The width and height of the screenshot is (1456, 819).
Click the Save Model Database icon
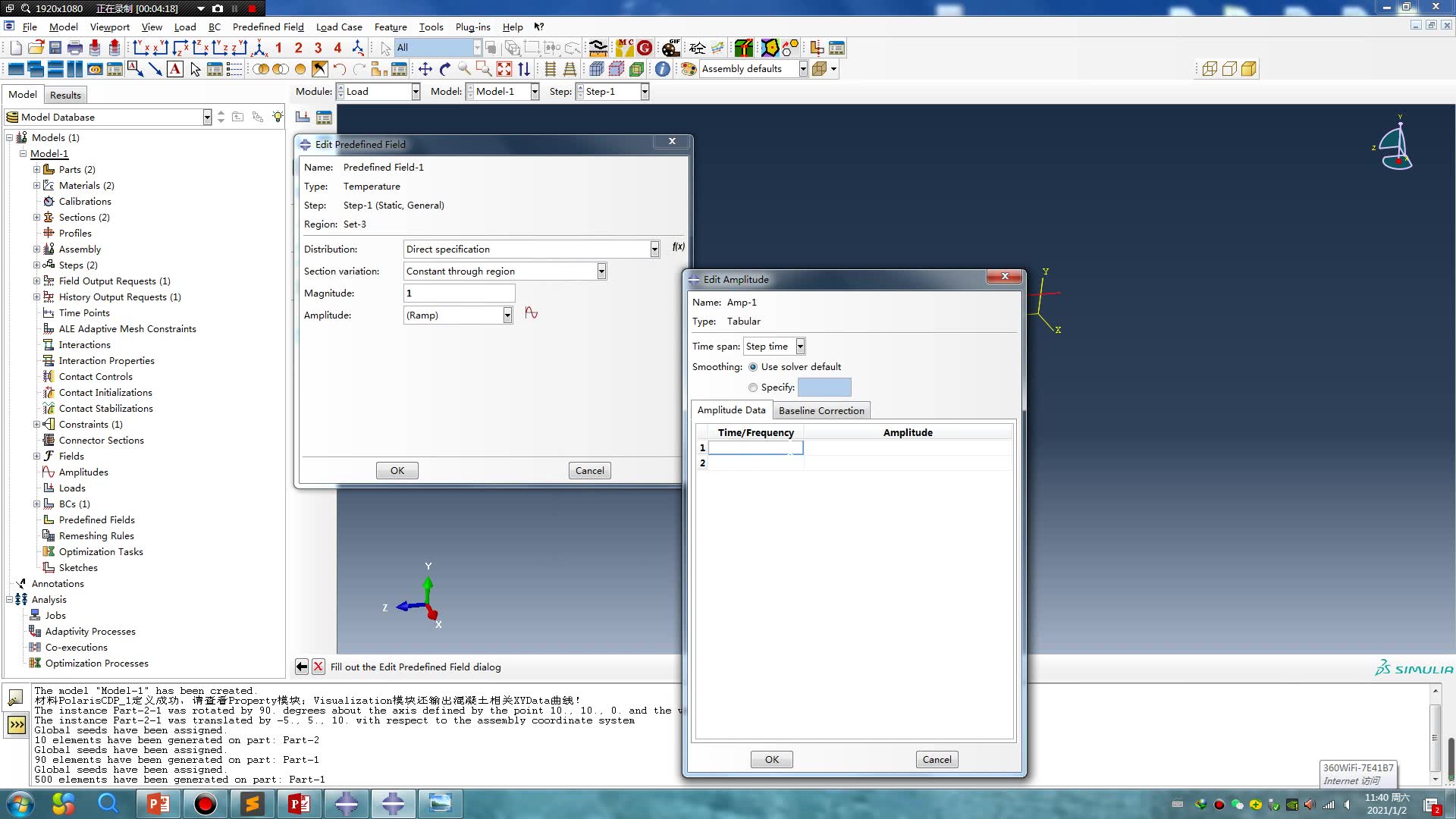(55, 48)
